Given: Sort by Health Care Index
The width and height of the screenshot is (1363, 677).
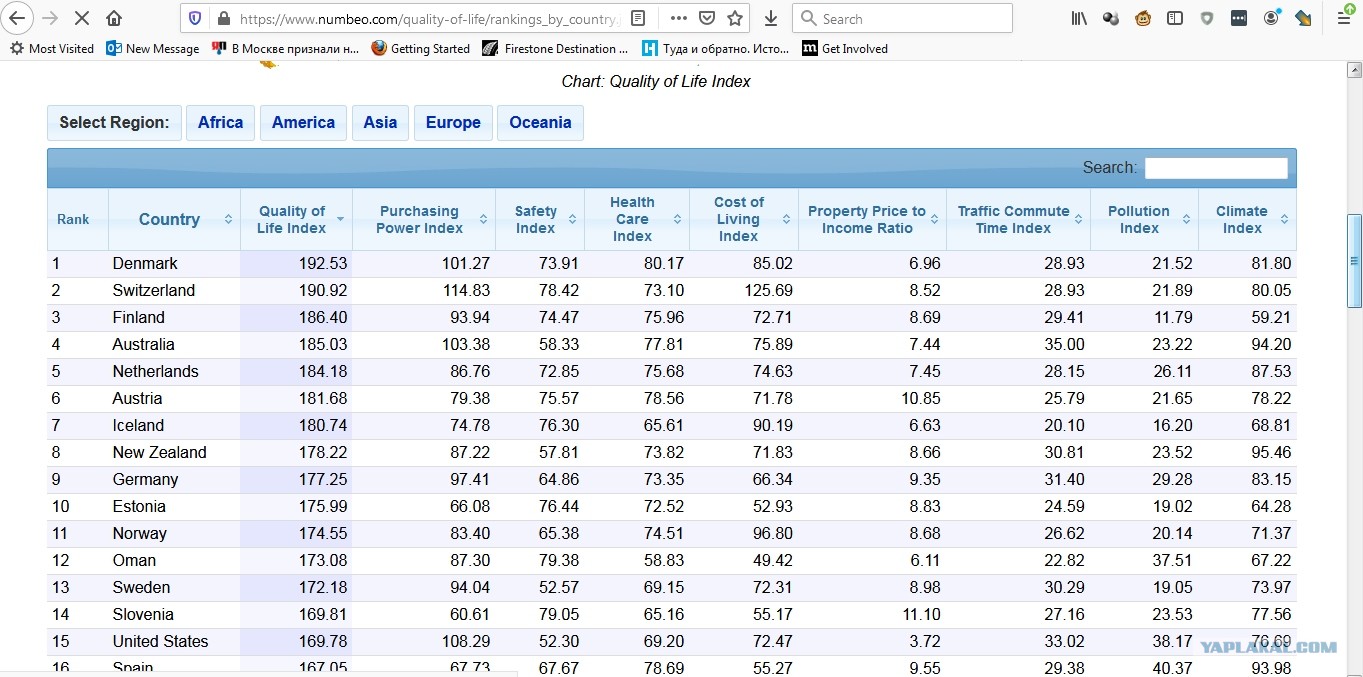Looking at the screenshot, I should click(637, 219).
